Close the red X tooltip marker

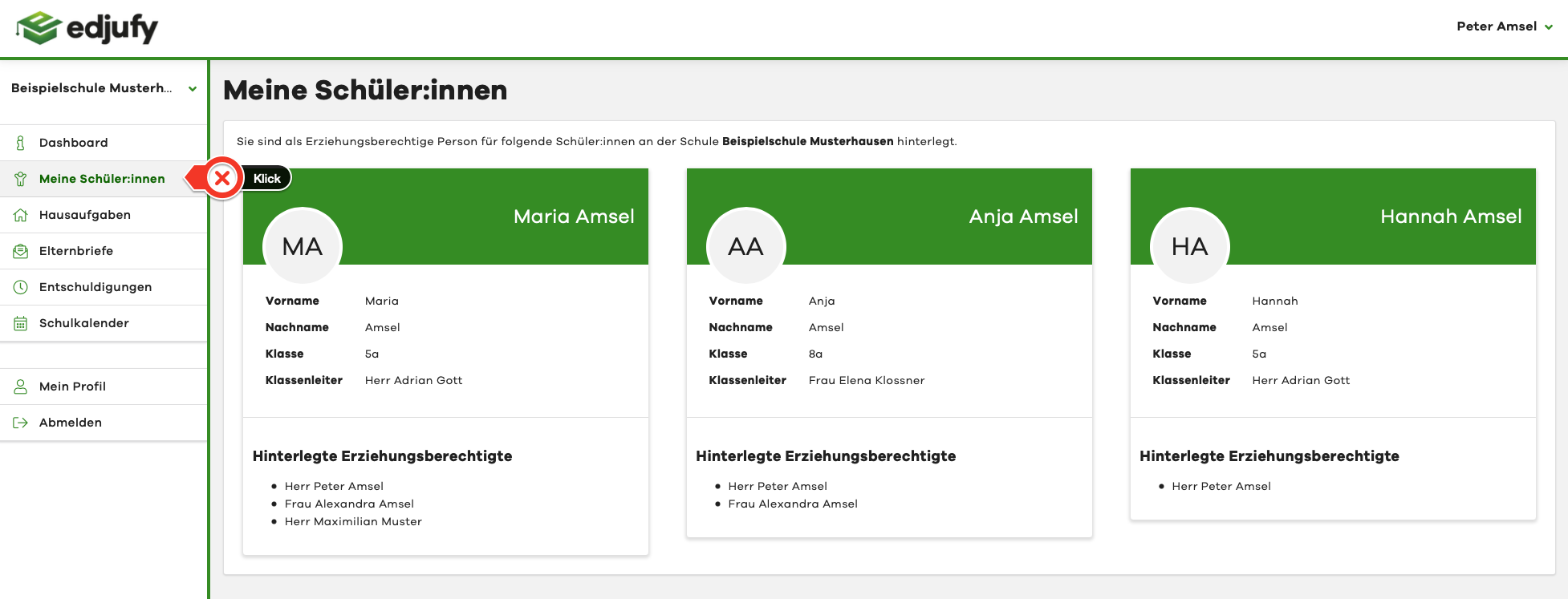[222, 178]
